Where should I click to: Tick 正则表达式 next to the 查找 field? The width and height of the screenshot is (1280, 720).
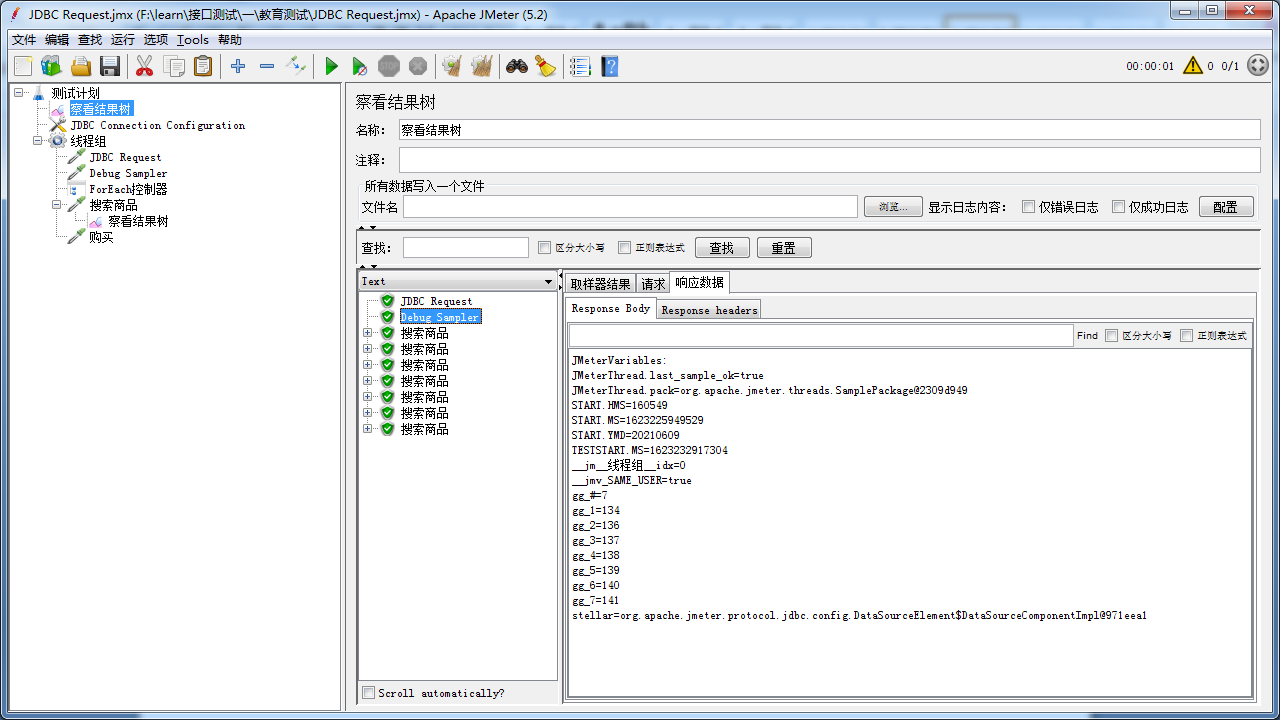click(625, 248)
